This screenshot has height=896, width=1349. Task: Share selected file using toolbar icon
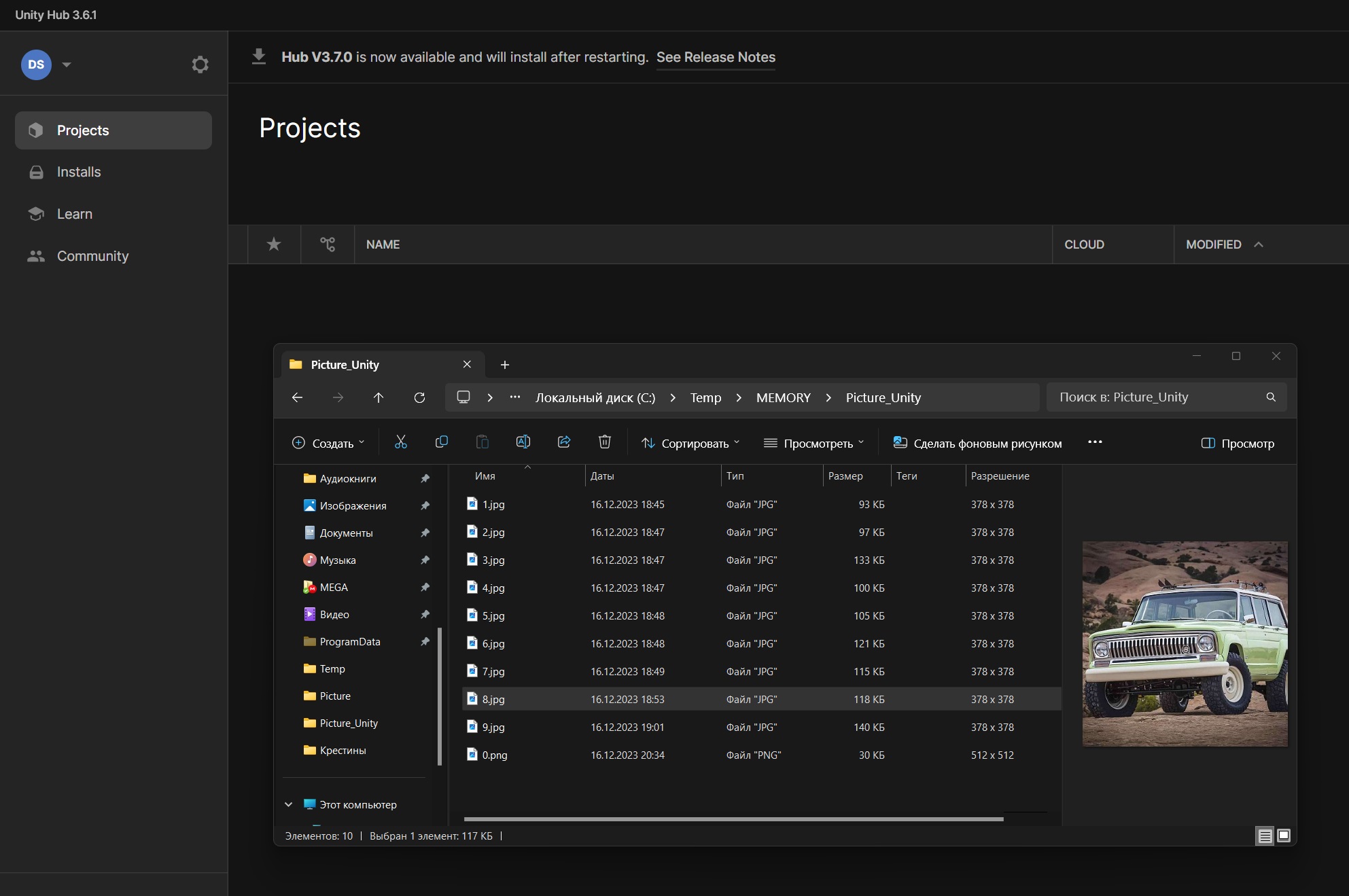pos(564,442)
